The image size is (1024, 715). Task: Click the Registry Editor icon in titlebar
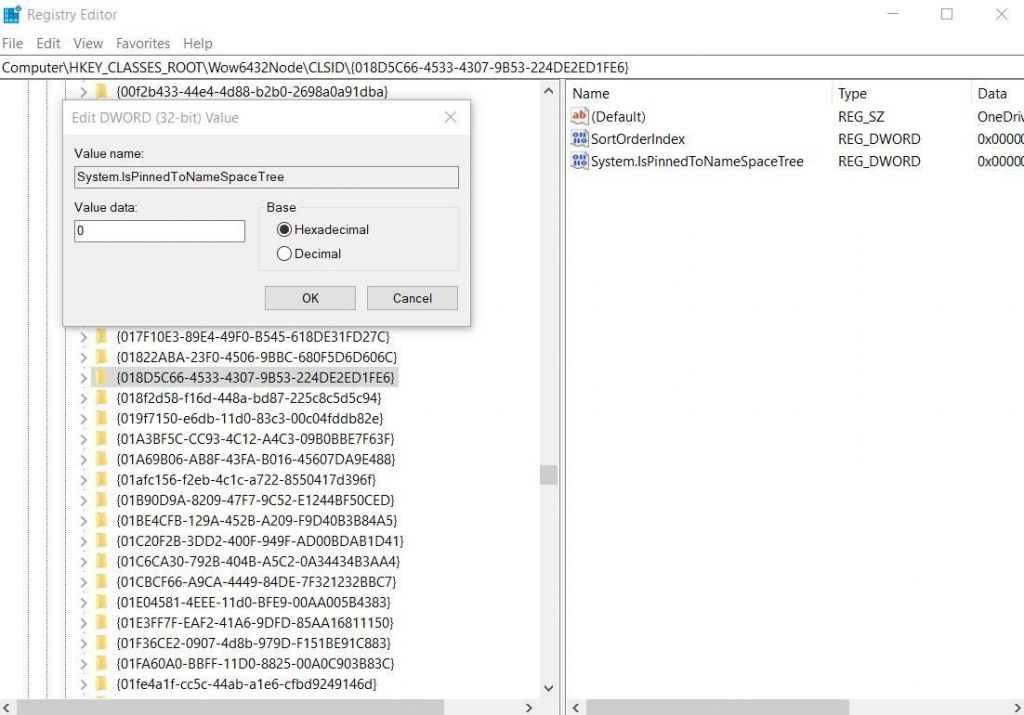(14, 14)
